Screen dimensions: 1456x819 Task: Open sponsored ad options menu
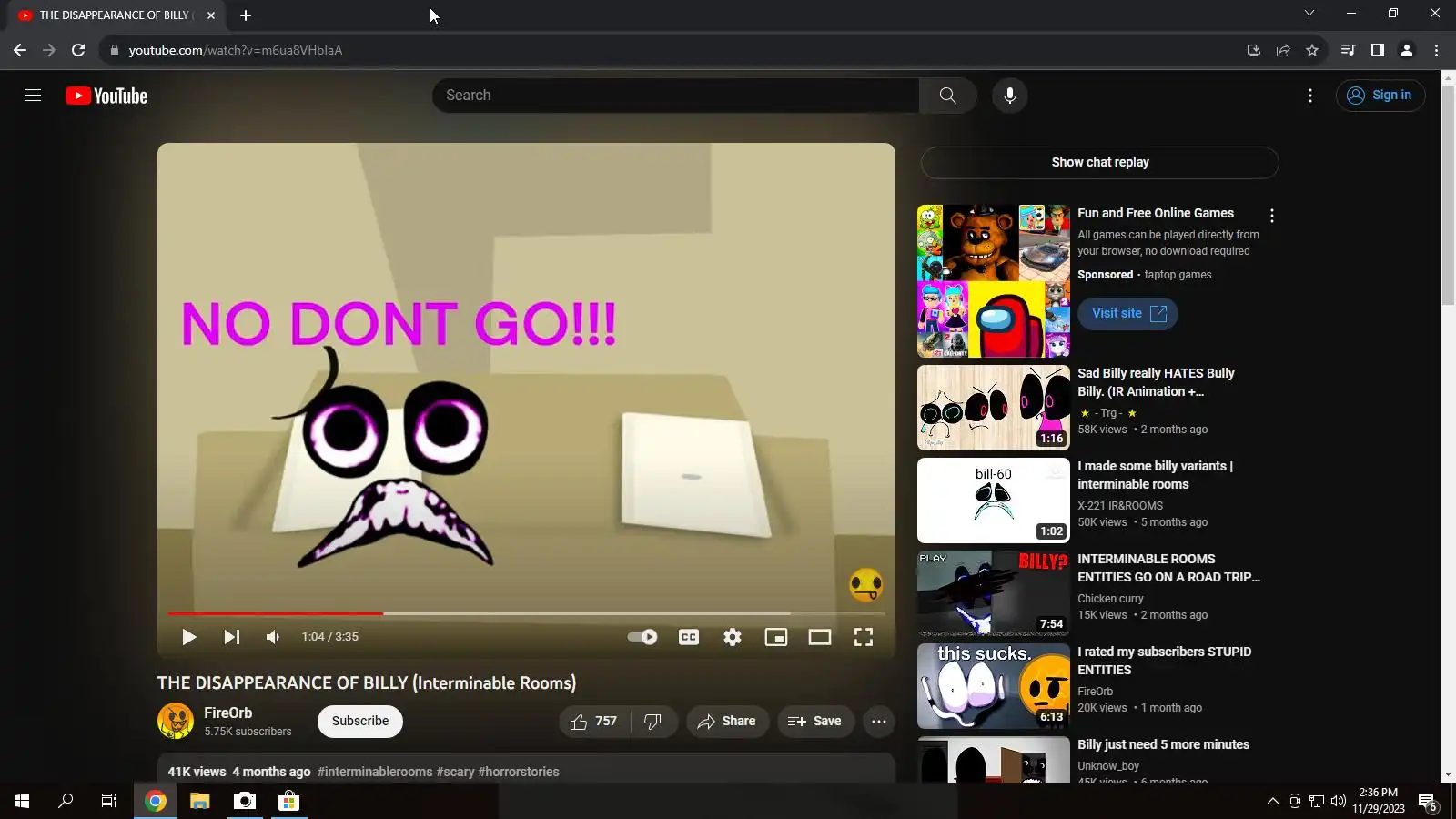point(1272,216)
